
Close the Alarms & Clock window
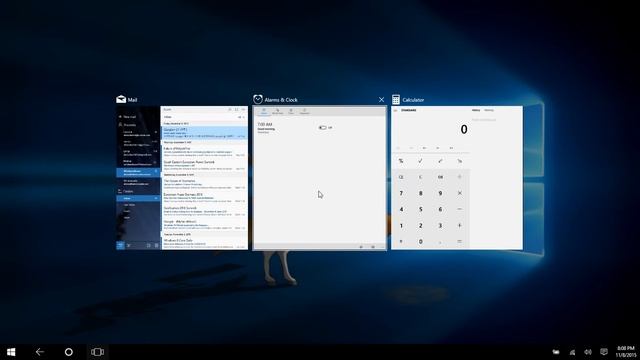(381, 100)
